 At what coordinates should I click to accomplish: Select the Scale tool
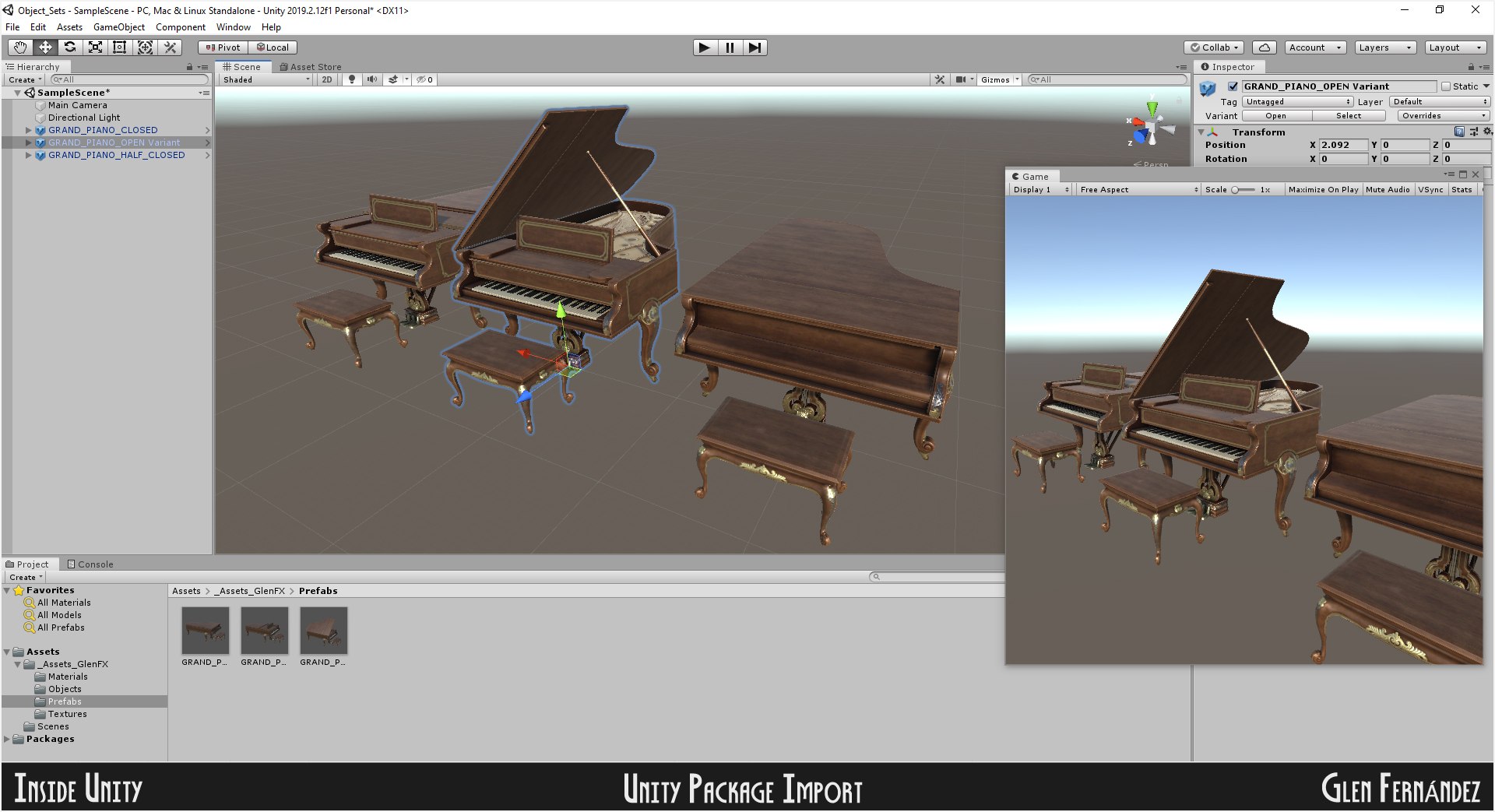[x=95, y=47]
